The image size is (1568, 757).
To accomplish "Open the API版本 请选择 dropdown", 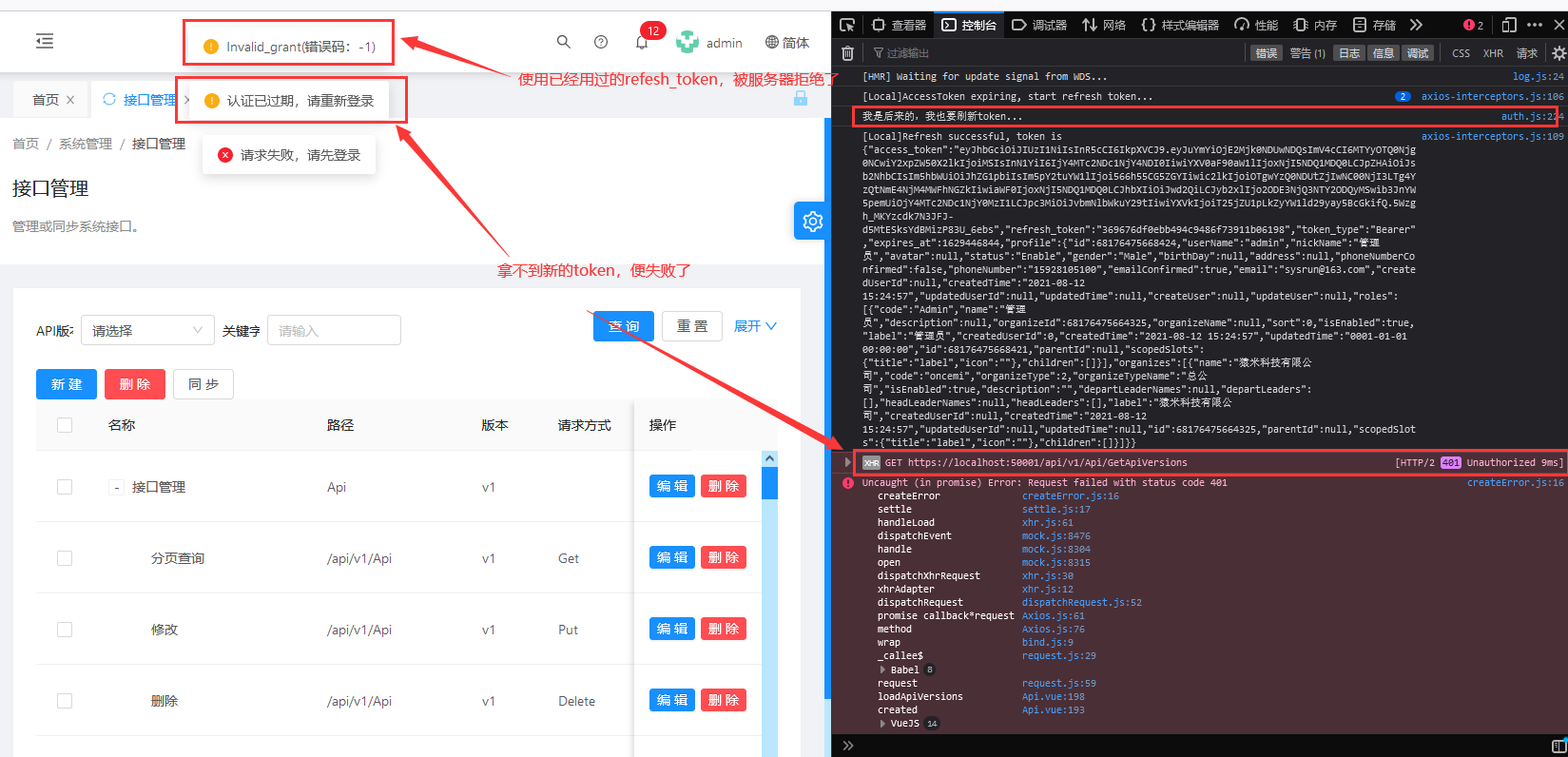I will (x=147, y=330).
